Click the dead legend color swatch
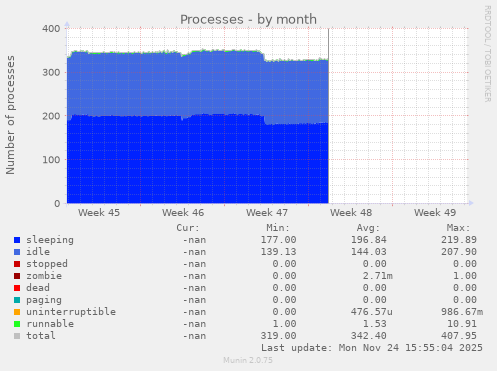 [17, 288]
